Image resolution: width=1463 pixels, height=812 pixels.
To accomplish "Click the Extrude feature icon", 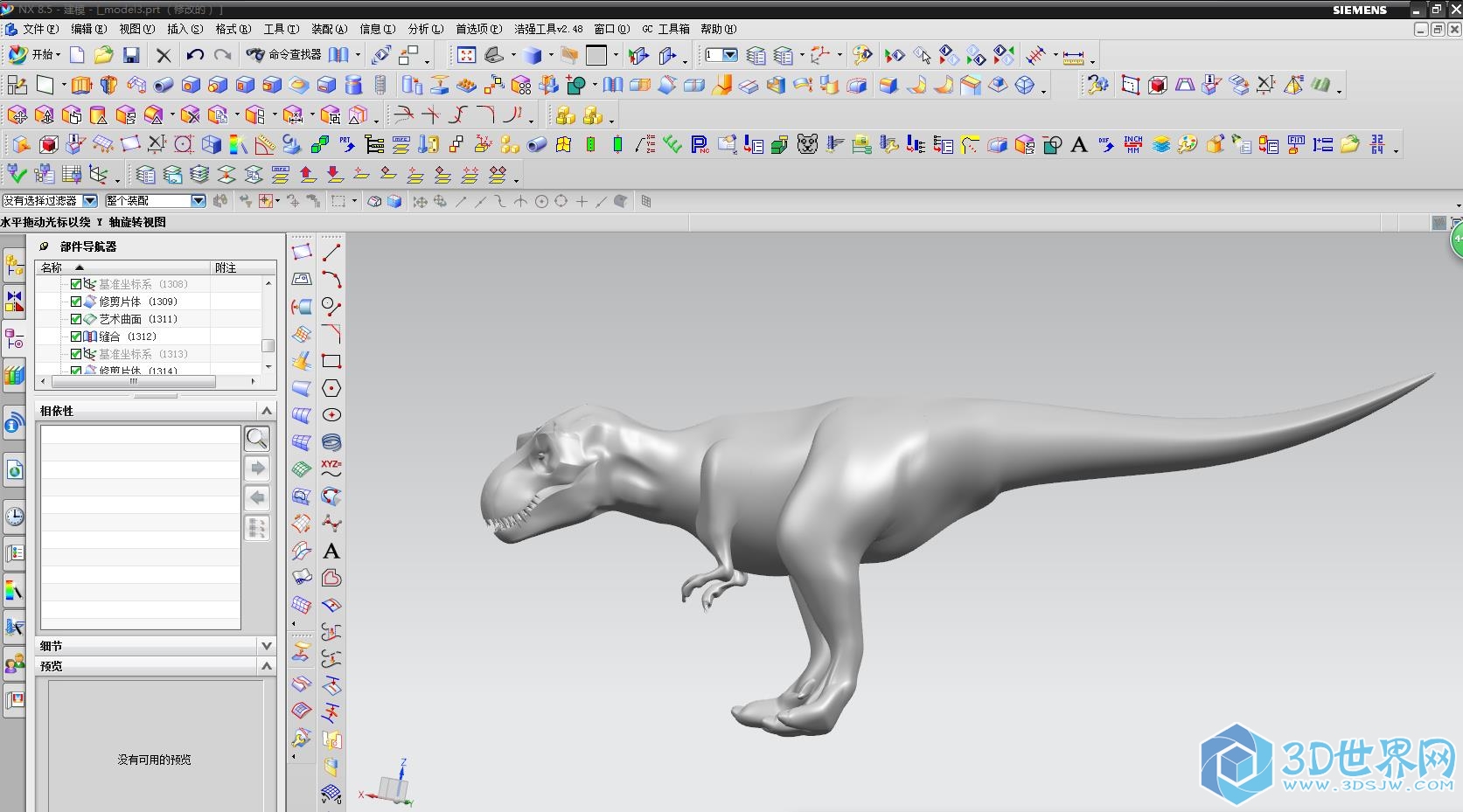I will [81, 85].
